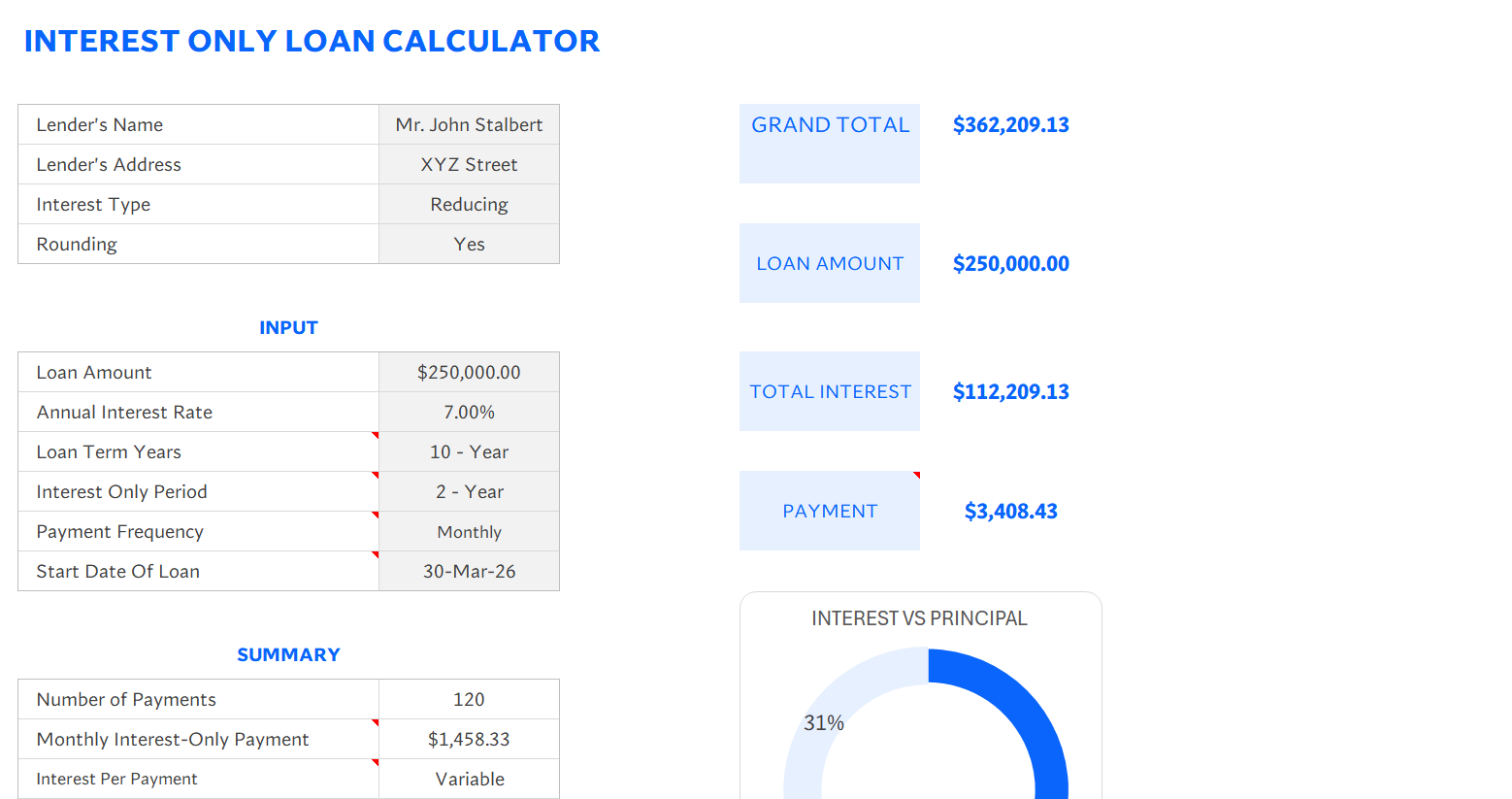Select the GRAND TOTAL label box
The image size is (1512, 799).
click(830, 144)
